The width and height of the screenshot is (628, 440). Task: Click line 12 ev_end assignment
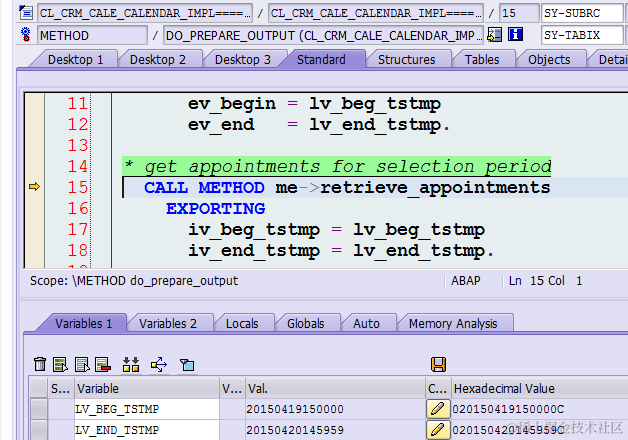319,125
